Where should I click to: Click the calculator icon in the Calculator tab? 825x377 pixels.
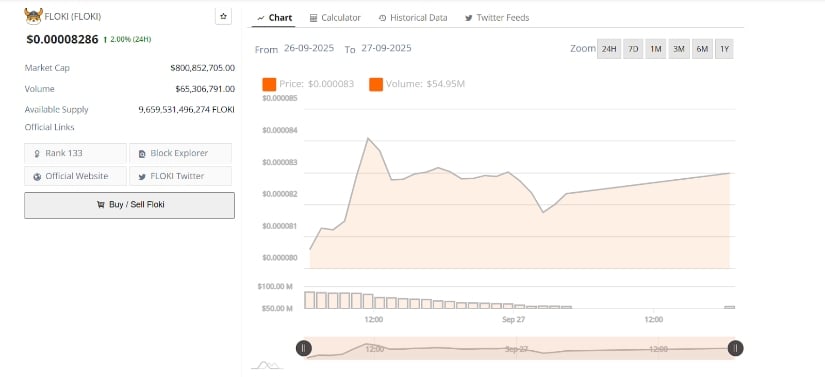point(314,18)
